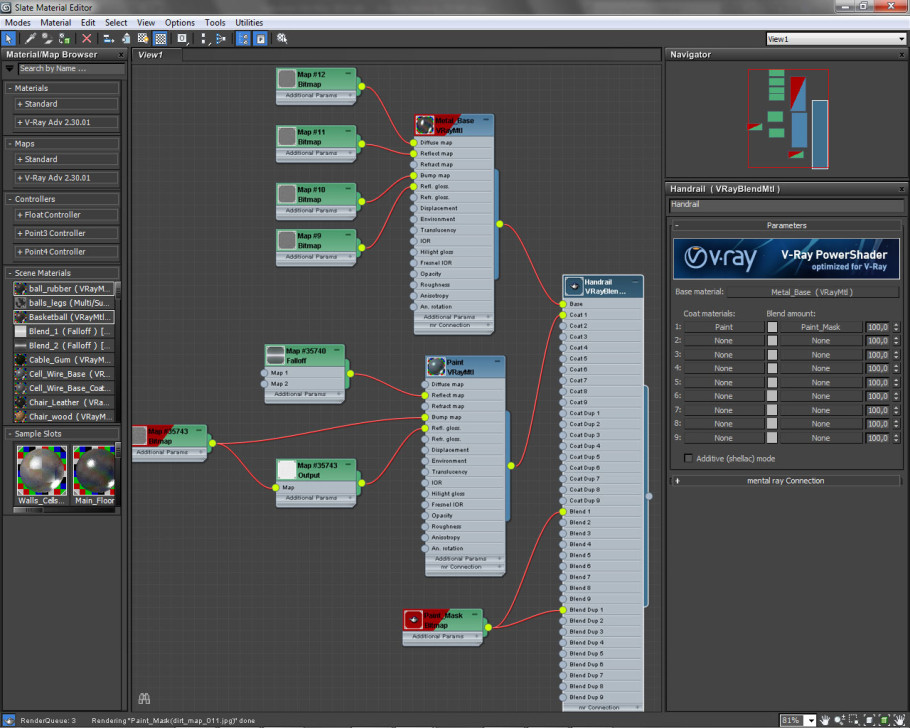910x728 pixels.
Task: Open the Edit menu
Action: point(88,23)
